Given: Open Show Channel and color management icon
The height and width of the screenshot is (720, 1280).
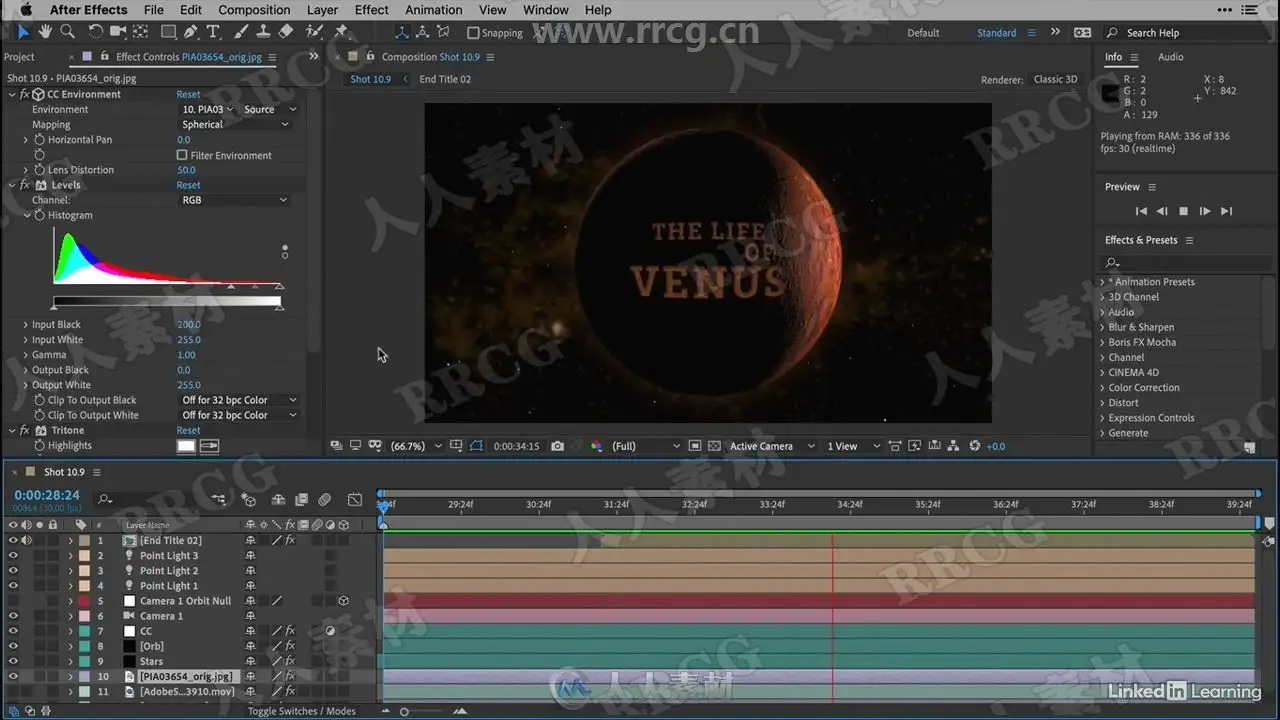Looking at the screenshot, I should 597,446.
